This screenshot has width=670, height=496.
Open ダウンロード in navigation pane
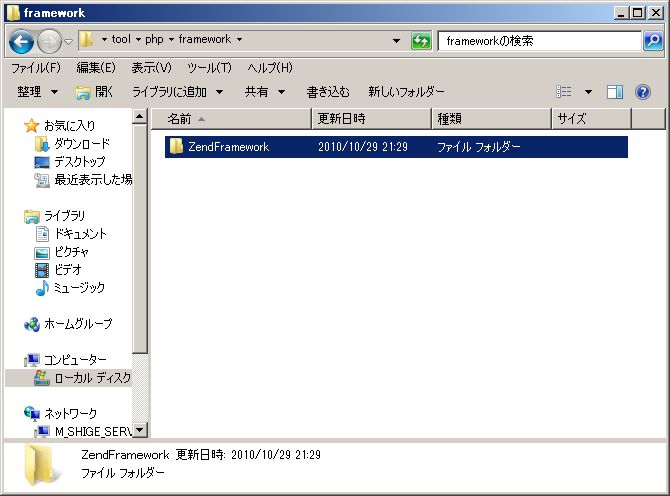coord(82,144)
